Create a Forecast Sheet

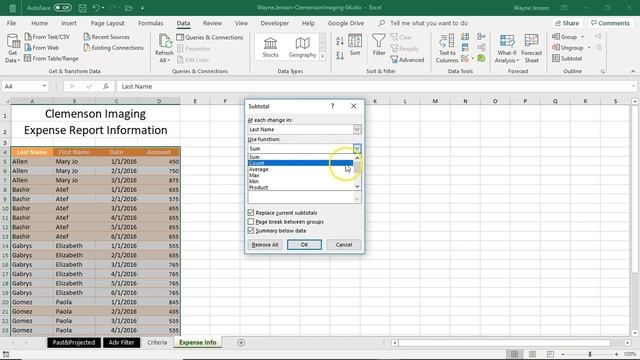point(531,49)
